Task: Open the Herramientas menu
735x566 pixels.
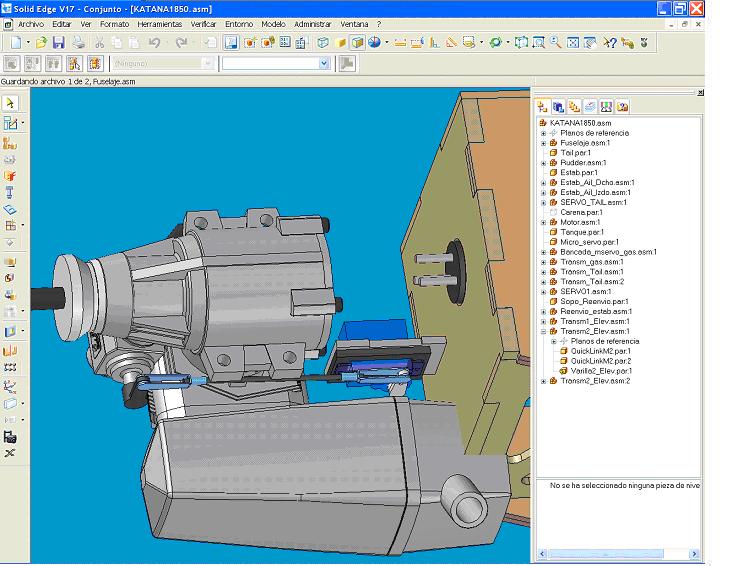Action: [x=158, y=23]
